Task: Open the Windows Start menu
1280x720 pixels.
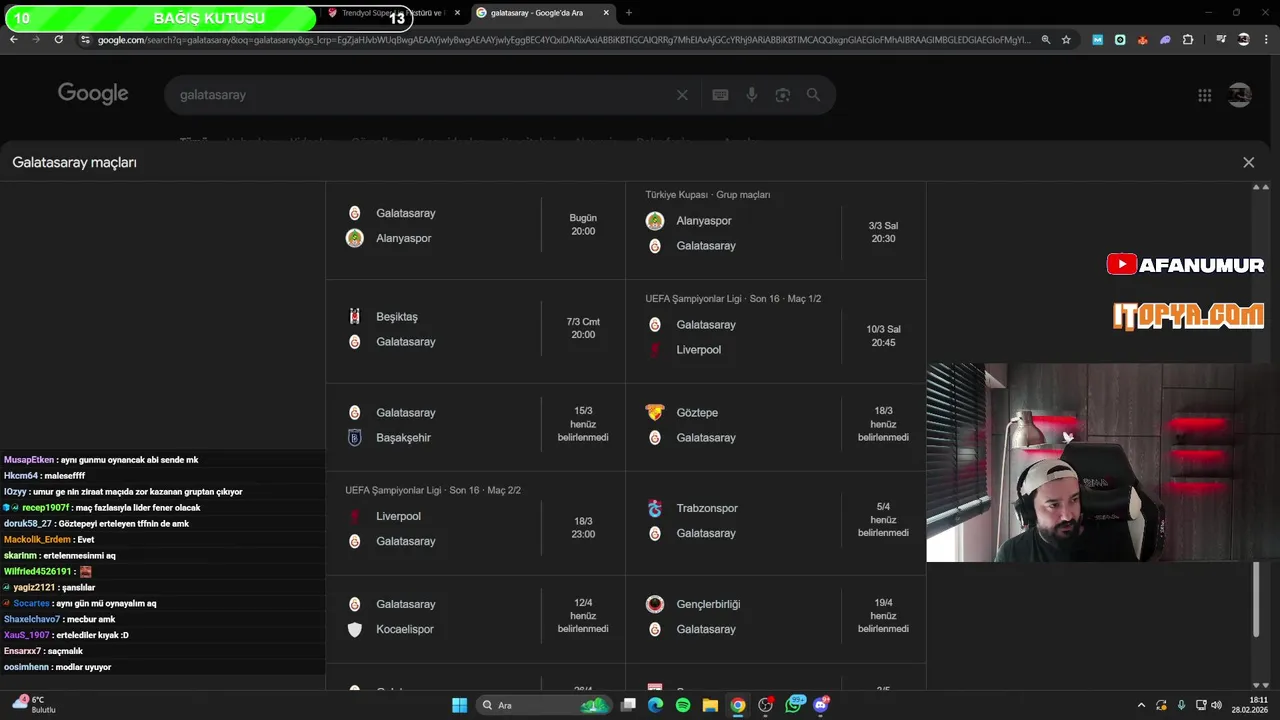Action: [x=459, y=705]
